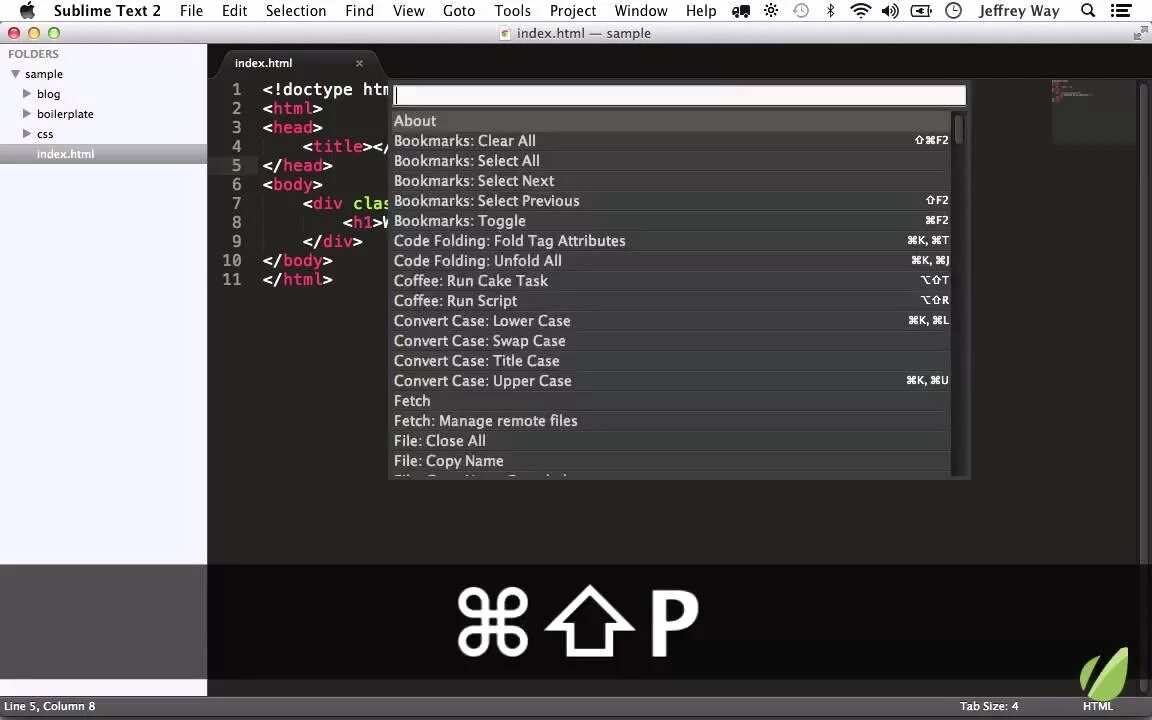Collapse the sample folder

pos(15,74)
